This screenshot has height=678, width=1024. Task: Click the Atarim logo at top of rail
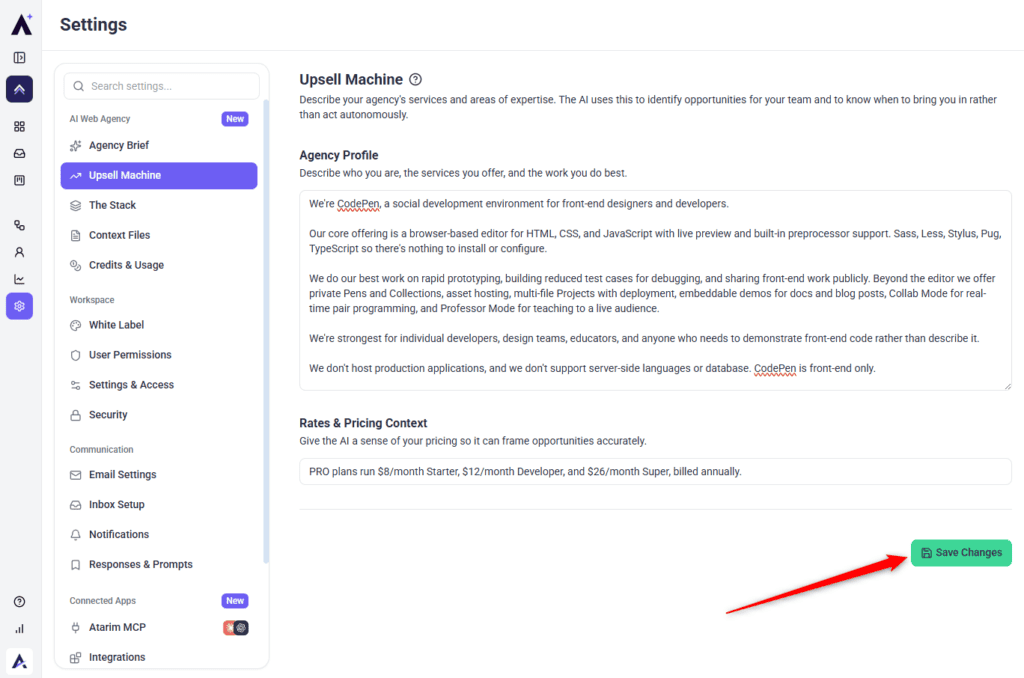[22, 24]
